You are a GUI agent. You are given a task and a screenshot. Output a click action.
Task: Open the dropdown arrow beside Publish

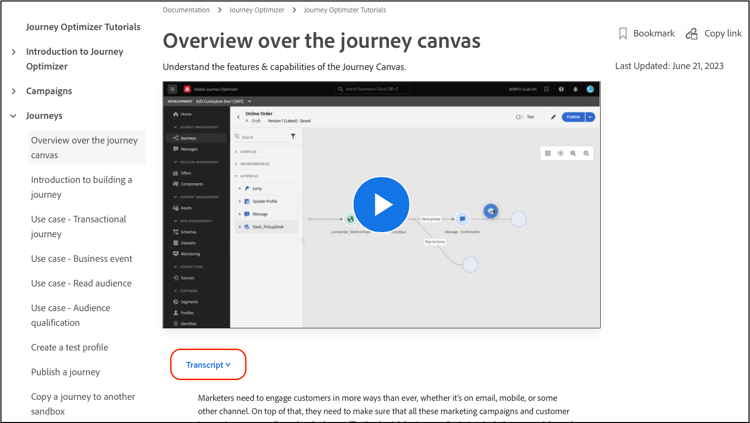click(x=590, y=117)
